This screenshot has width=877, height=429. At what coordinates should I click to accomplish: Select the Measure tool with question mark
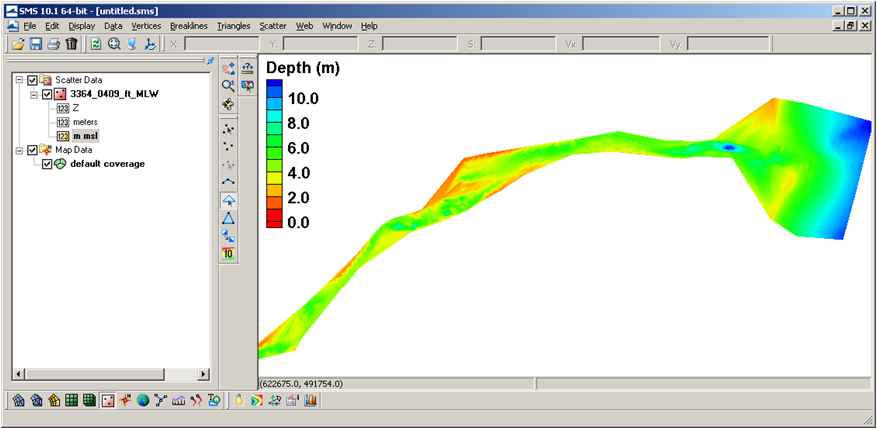pyautogui.click(x=247, y=68)
